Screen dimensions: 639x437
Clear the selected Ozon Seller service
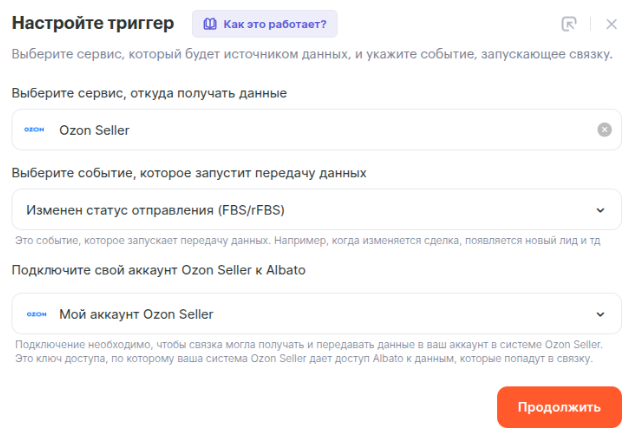click(604, 130)
